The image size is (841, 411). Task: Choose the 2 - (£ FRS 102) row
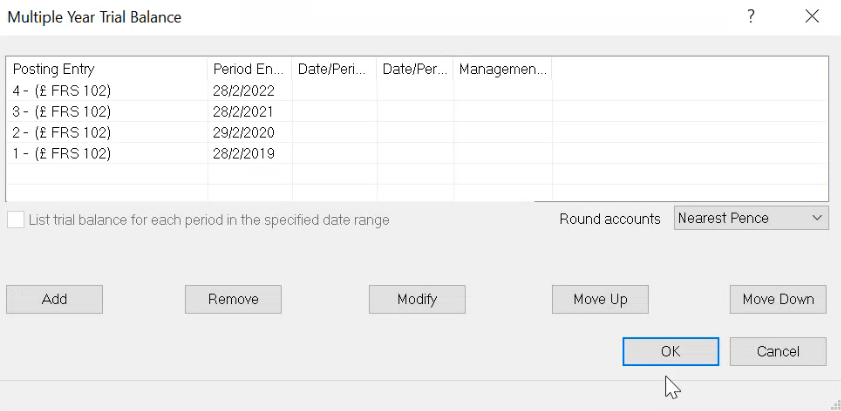coord(62,133)
